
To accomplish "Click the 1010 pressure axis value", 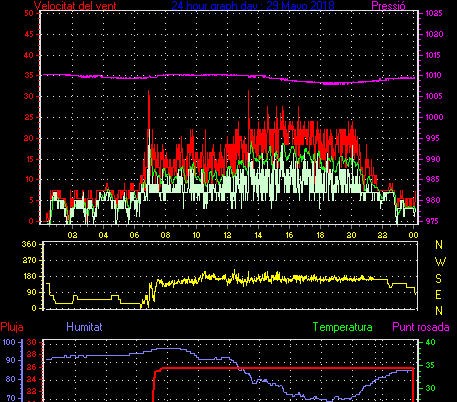I will click(x=434, y=75).
